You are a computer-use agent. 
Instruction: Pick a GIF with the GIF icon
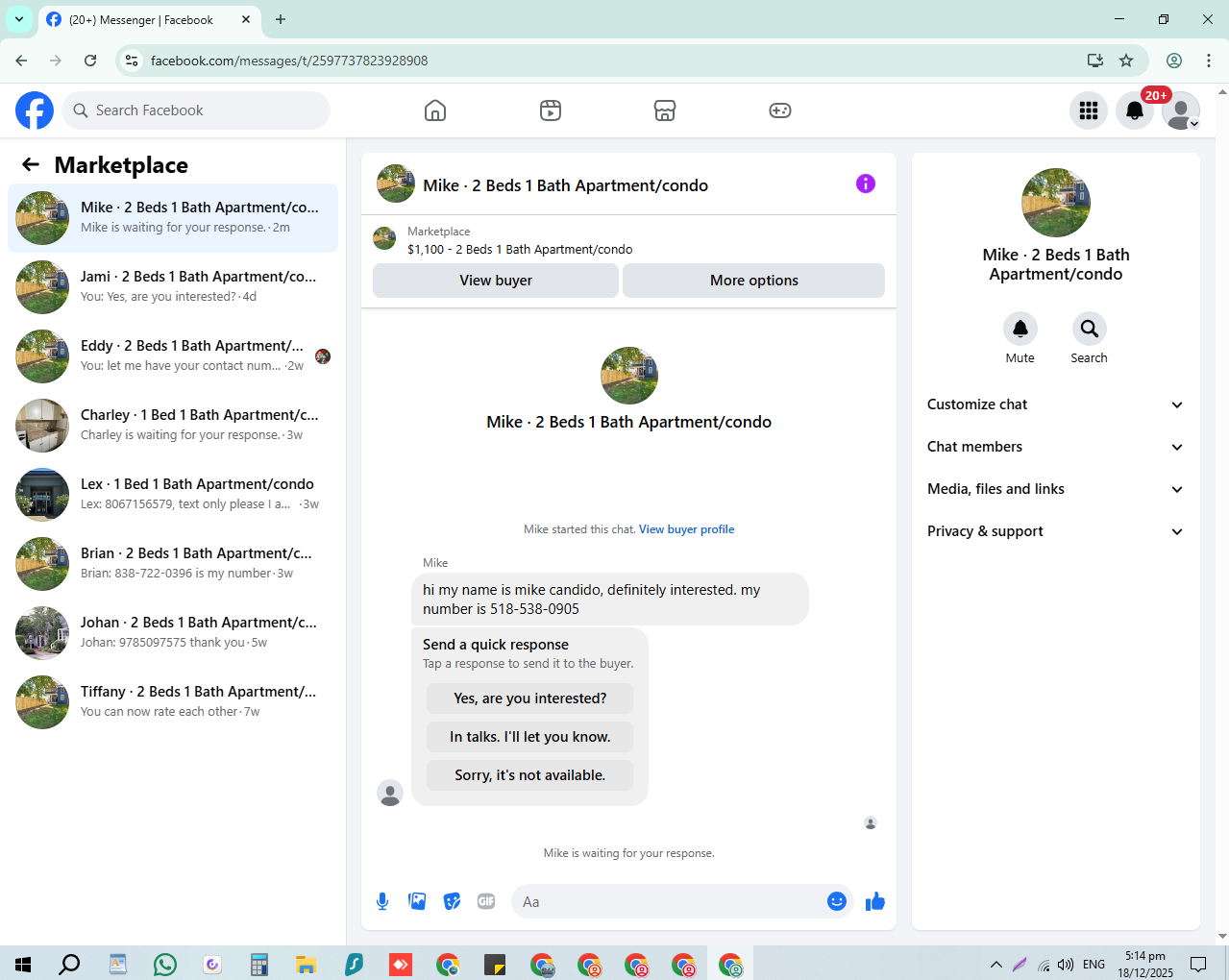[486, 901]
